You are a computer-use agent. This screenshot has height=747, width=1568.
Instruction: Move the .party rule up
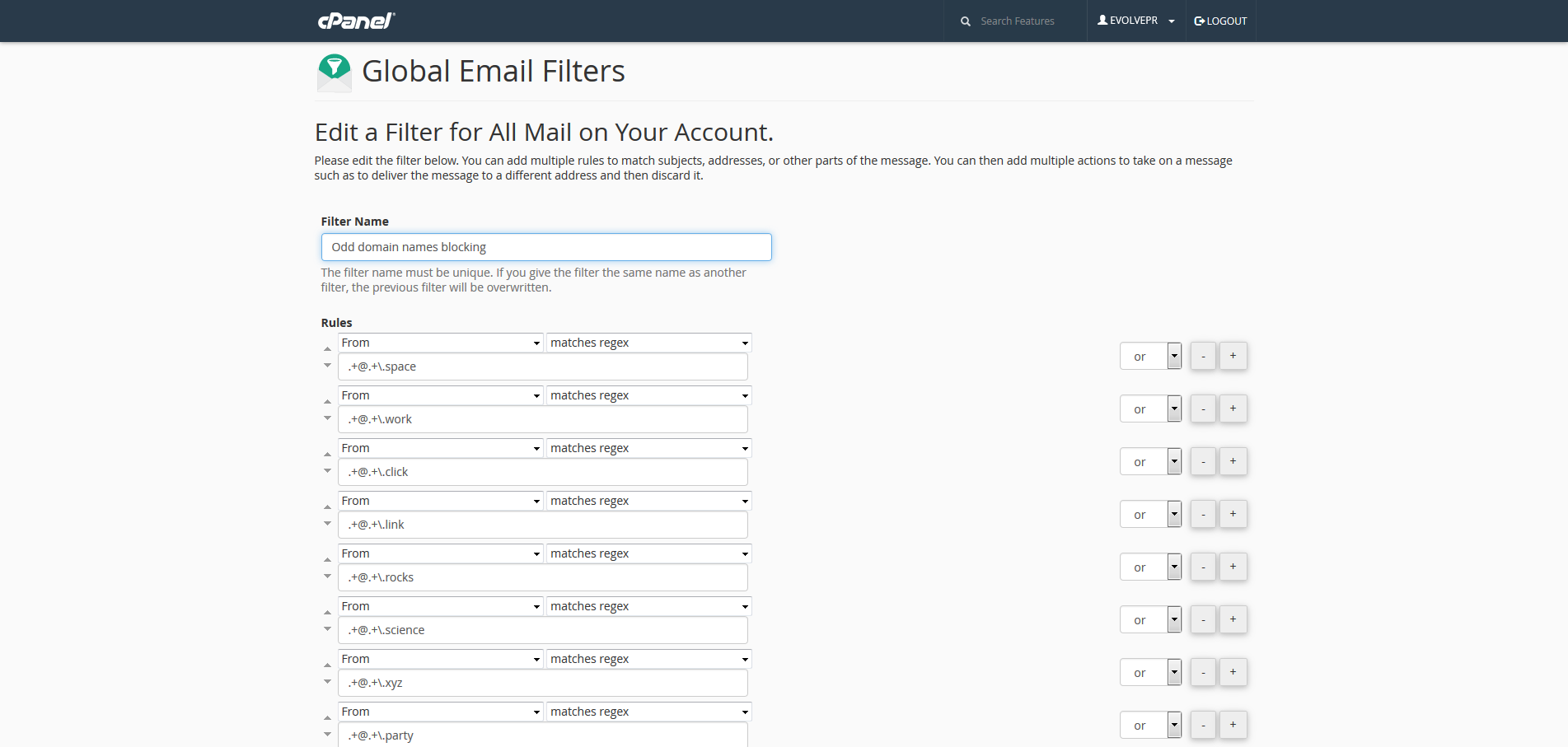327,718
